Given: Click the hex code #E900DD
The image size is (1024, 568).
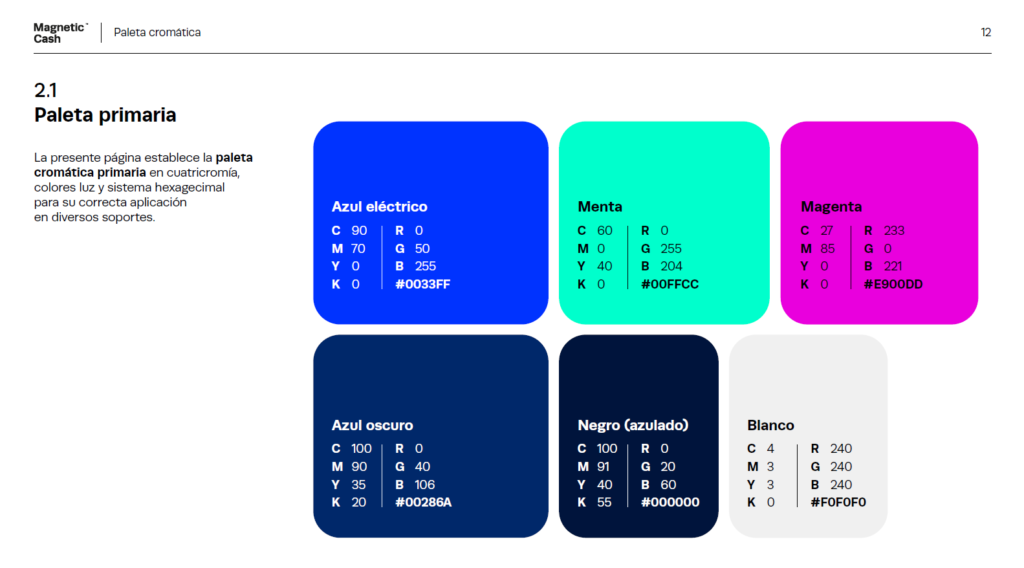Looking at the screenshot, I should click(x=893, y=284).
